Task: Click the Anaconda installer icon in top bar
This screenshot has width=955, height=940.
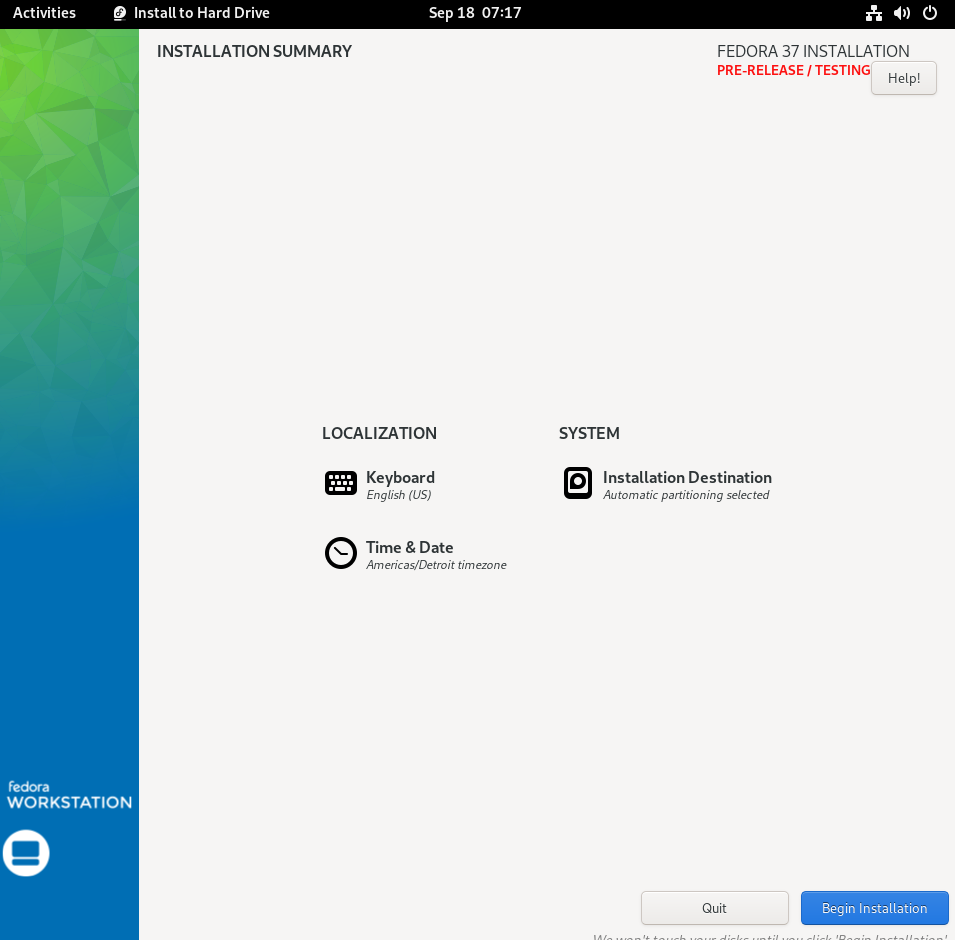Action: pyautogui.click(x=120, y=13)
